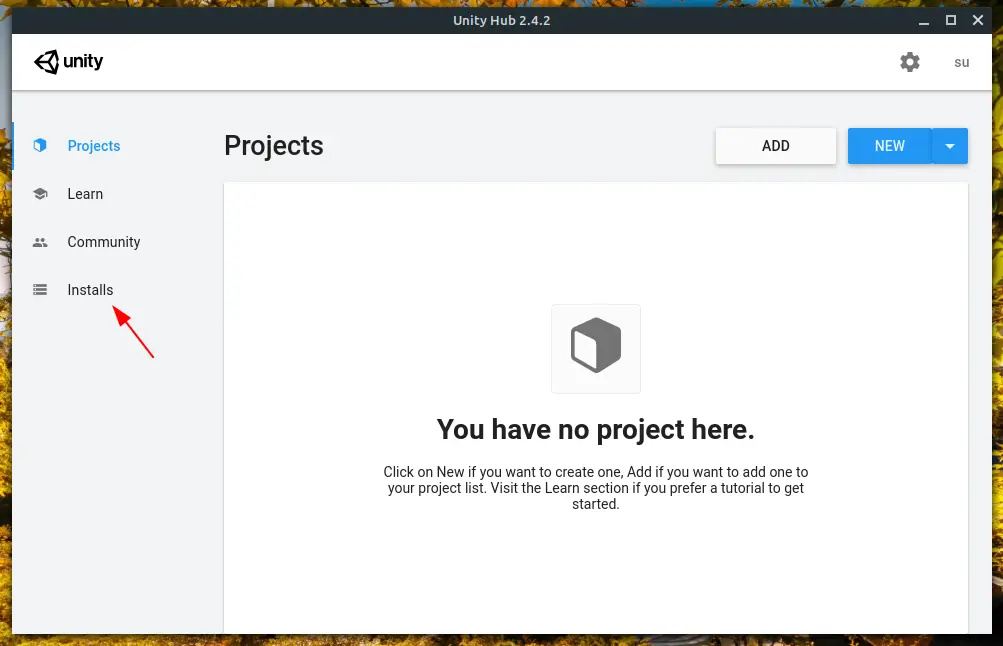Click the 'Click on New if you want' help text
The image size is (1003, 646).
click(x=596, y=488)
